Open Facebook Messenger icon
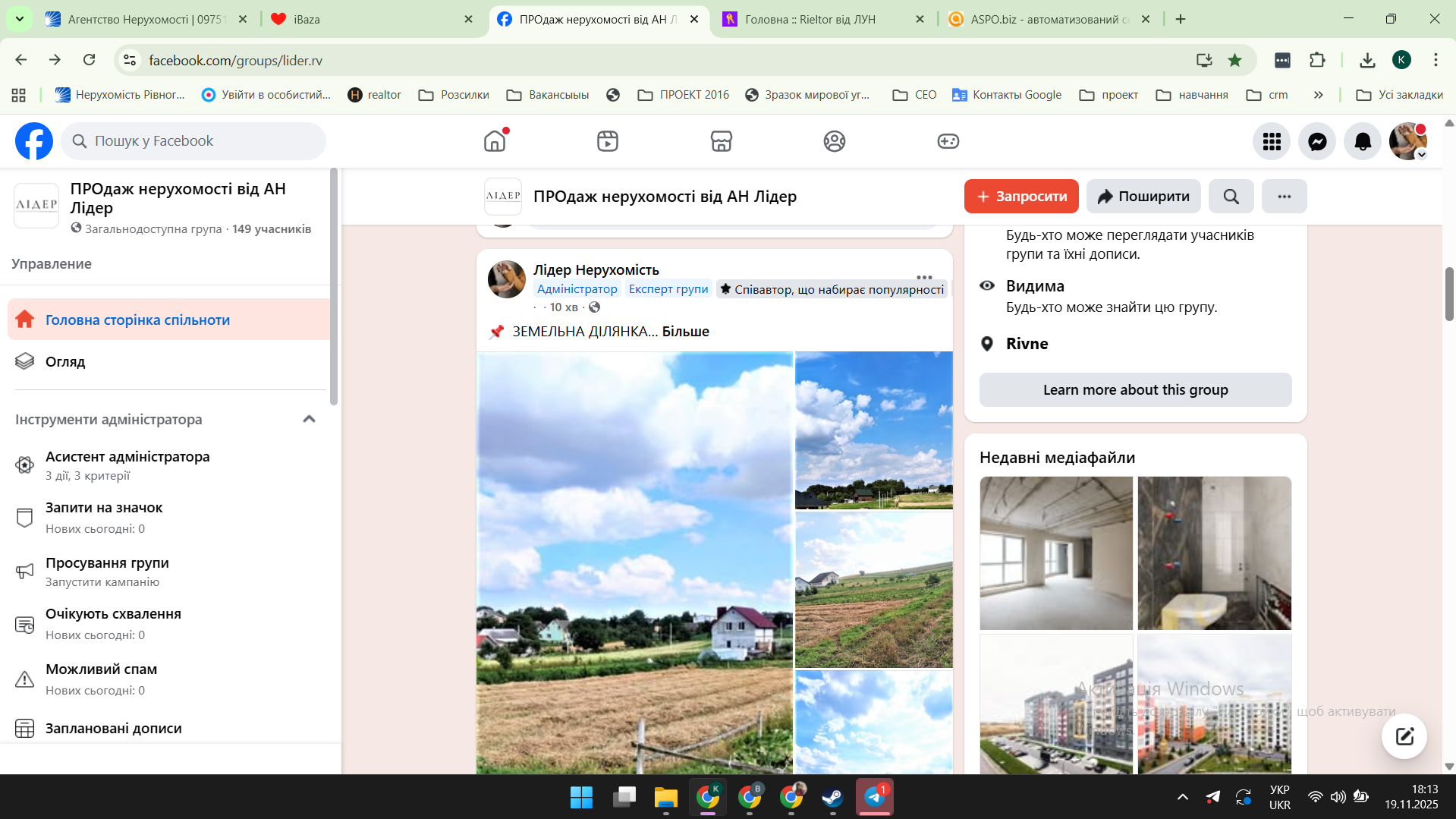The width and height of the screenshot is (1456, 819). 1317,141
